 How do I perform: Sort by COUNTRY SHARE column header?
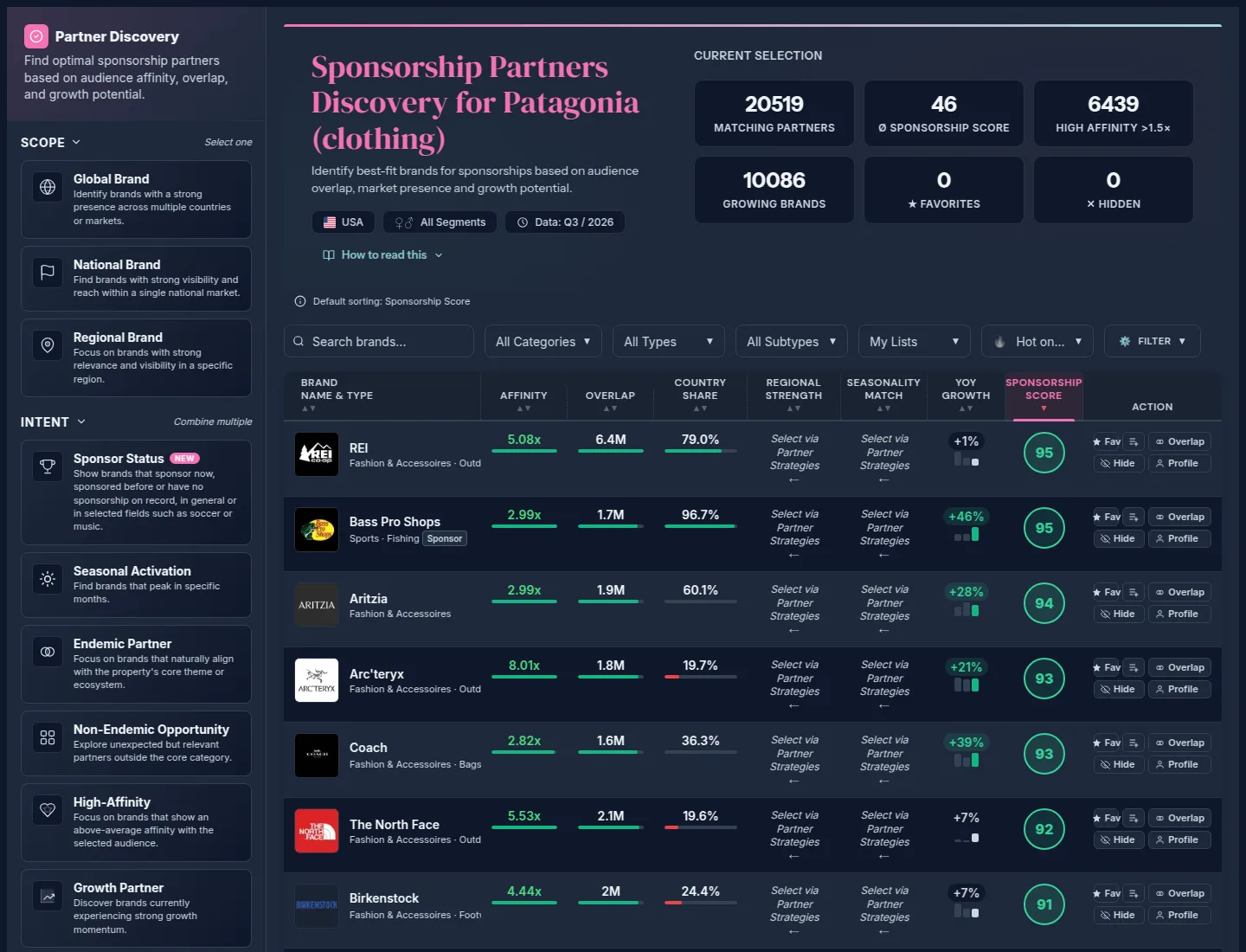click(700, 395)
